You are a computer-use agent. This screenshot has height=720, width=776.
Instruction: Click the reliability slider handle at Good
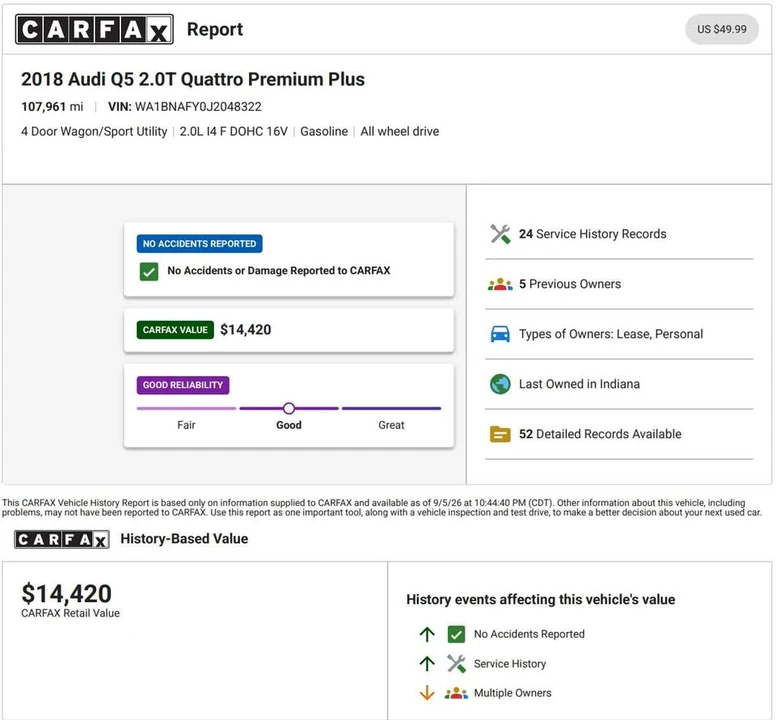pos(289,408)
